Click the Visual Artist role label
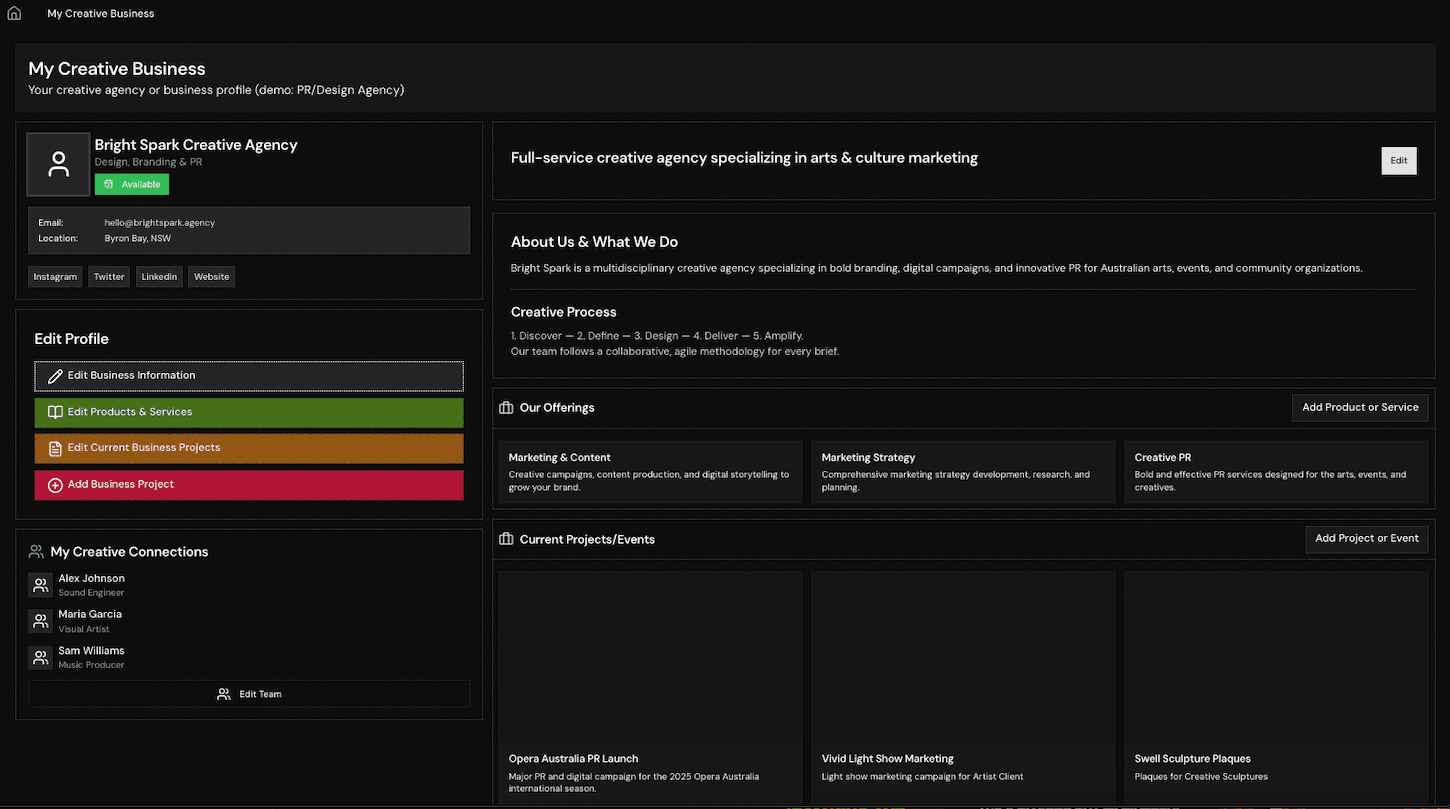 click(x=84, y=630)
